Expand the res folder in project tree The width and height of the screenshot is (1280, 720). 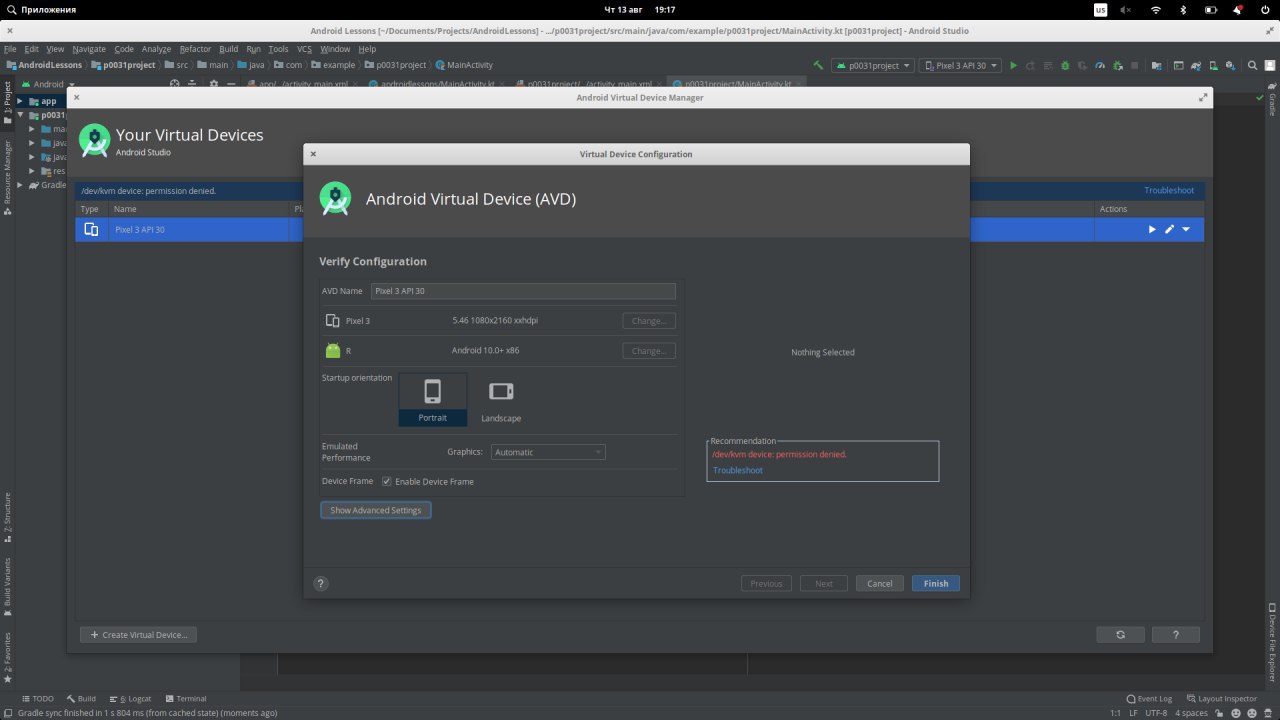coord(32,171)
